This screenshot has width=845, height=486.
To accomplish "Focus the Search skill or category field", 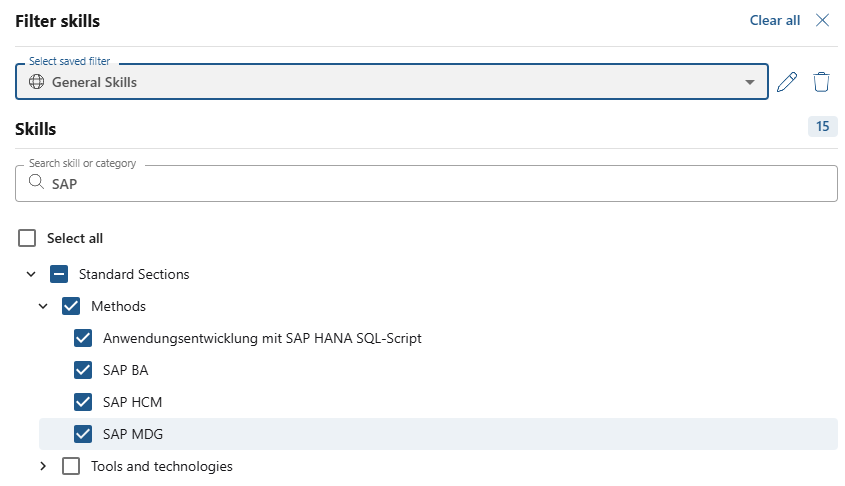I will pyautogui.click(x=426, y=184).
